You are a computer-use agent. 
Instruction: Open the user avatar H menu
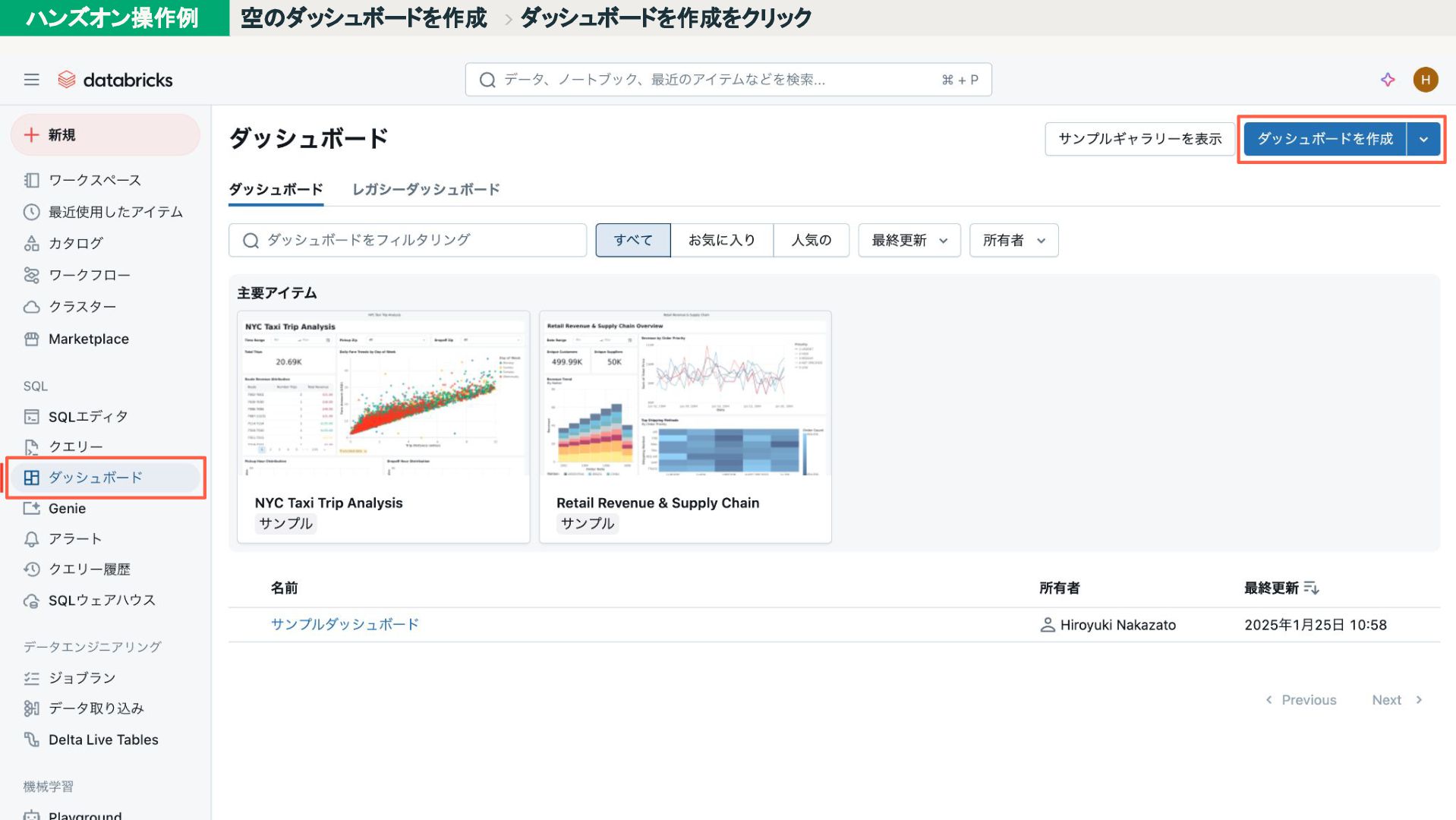point(1426,80)
